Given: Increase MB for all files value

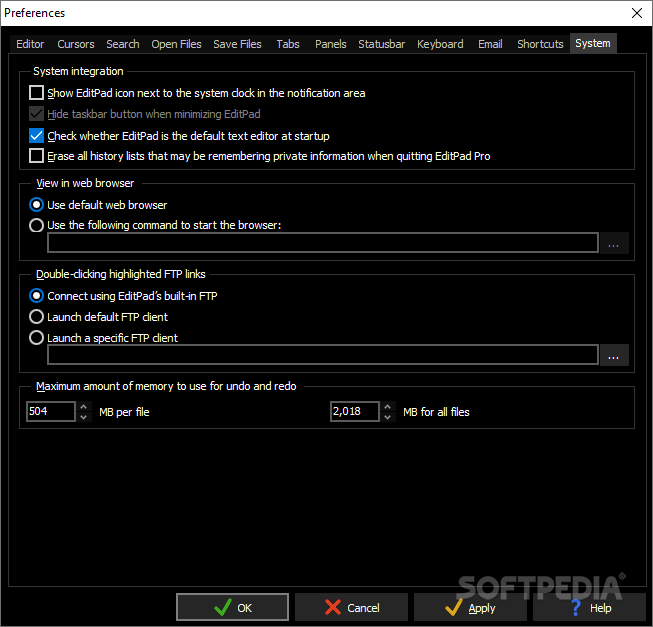Looking at the screenshot, I should tap(388, 407).
